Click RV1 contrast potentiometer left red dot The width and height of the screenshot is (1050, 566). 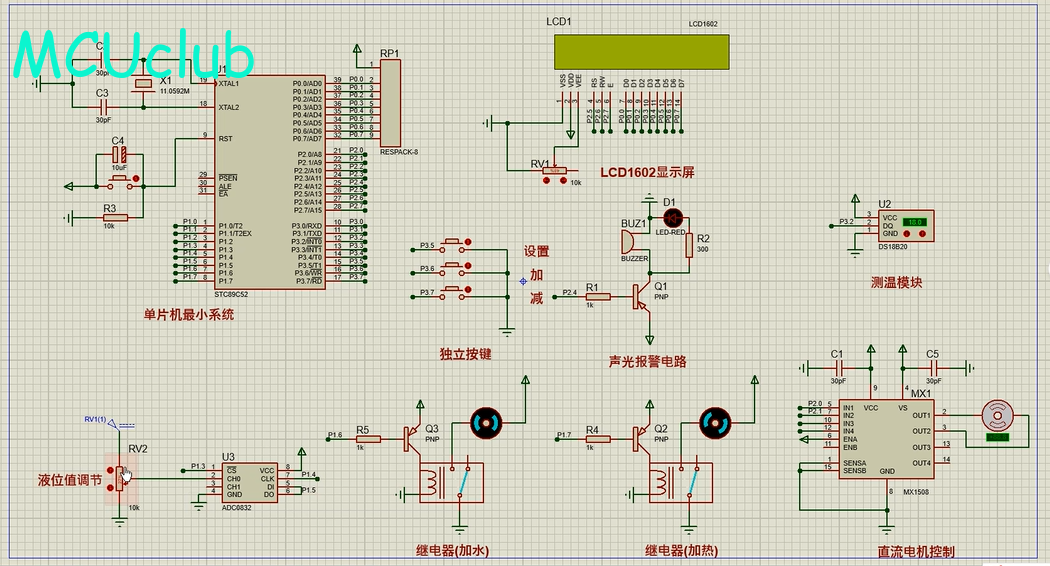pyautogui.click(x=544, y=182)
